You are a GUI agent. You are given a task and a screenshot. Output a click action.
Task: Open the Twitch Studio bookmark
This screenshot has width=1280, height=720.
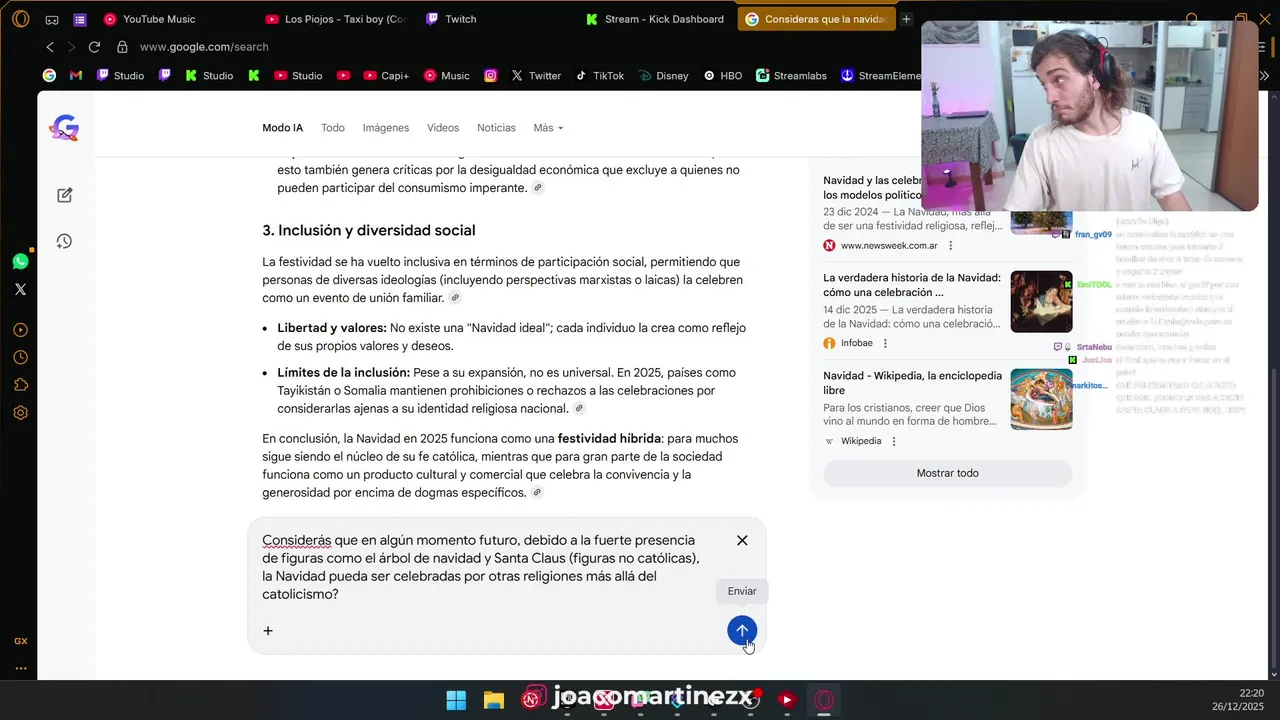click(x=120, y=75)
